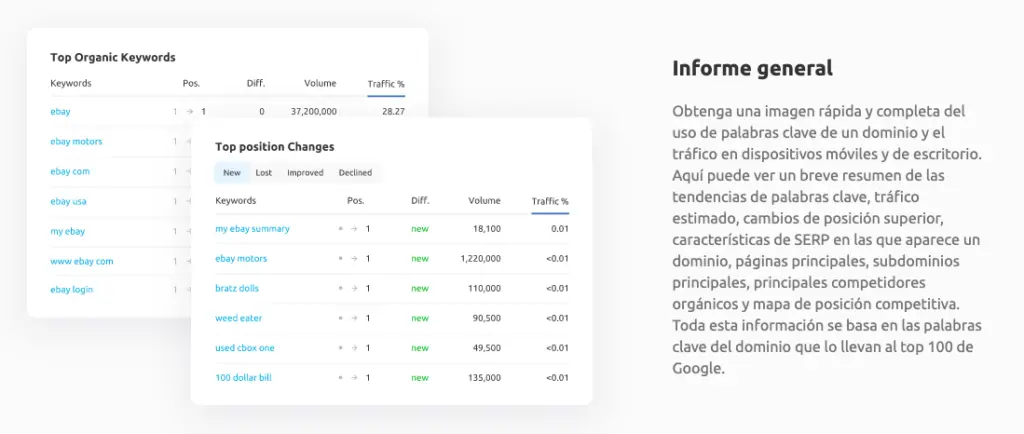
Task: Select the New tab in Top position Changes
Action: click(232, 173)
